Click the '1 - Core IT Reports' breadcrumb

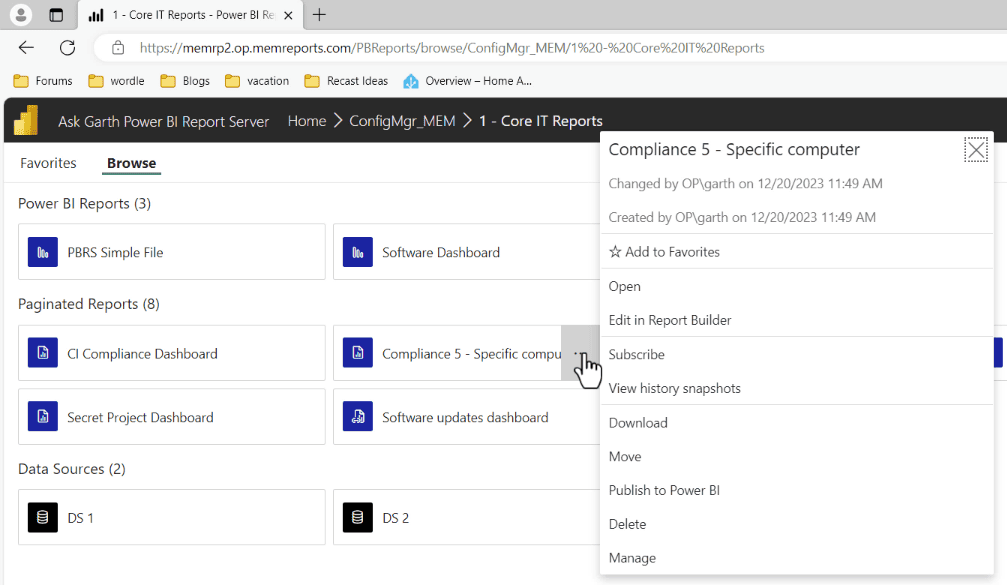(x=541, y=121)
